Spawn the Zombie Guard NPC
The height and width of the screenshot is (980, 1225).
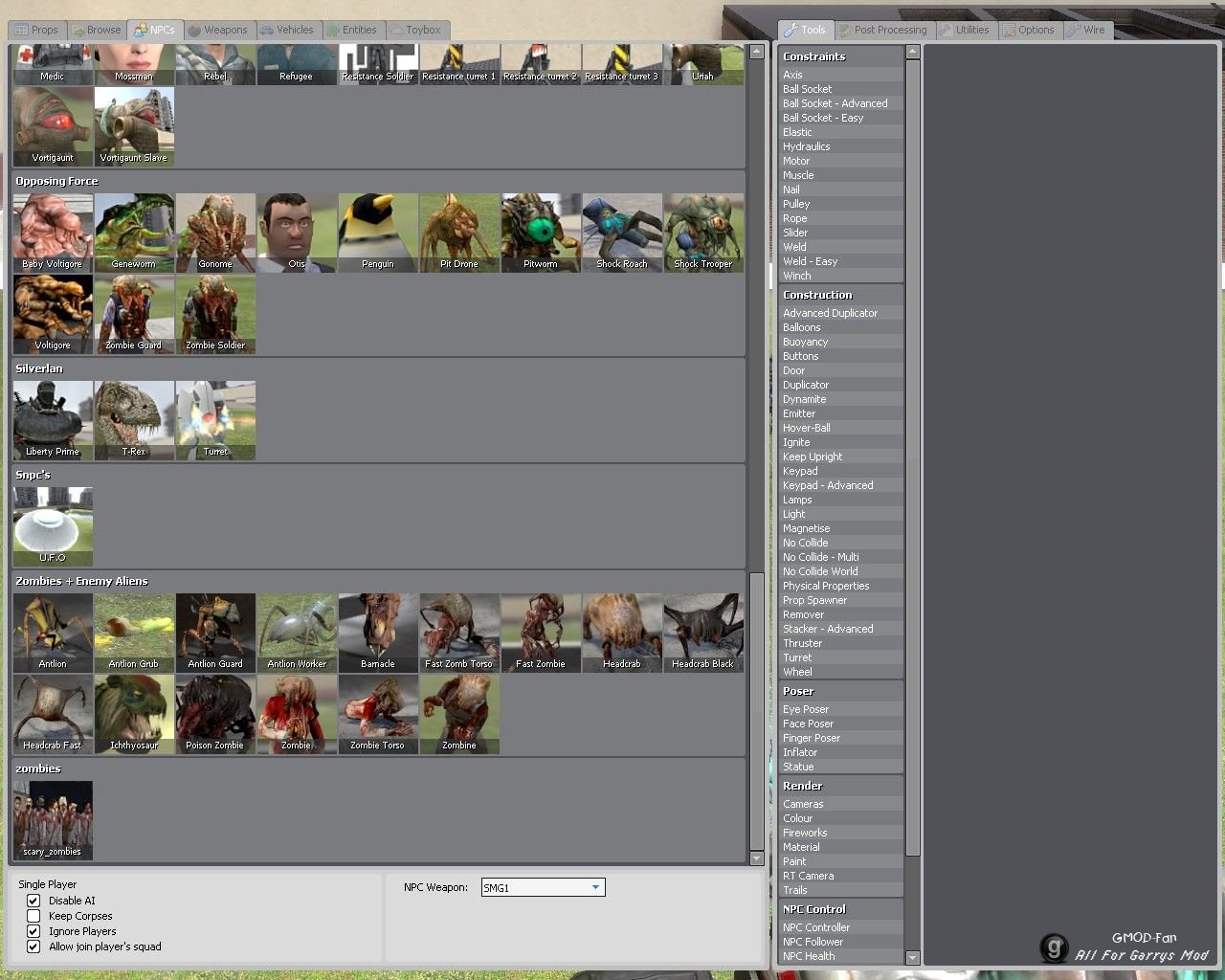(134, 315)
